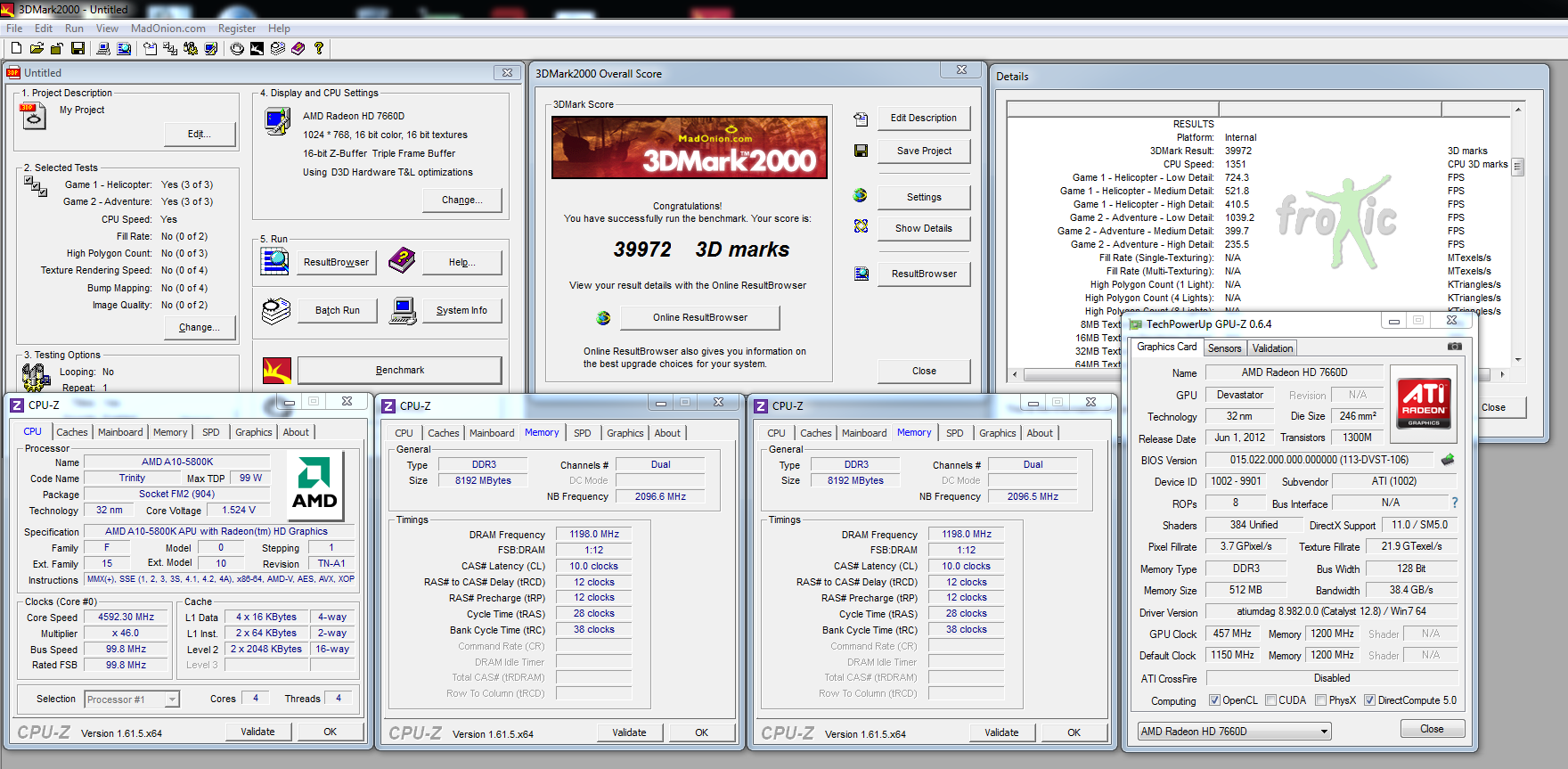The width and height of the screenshot is (1568, 769).
Task: Click the System Info button
Action: 461,311
